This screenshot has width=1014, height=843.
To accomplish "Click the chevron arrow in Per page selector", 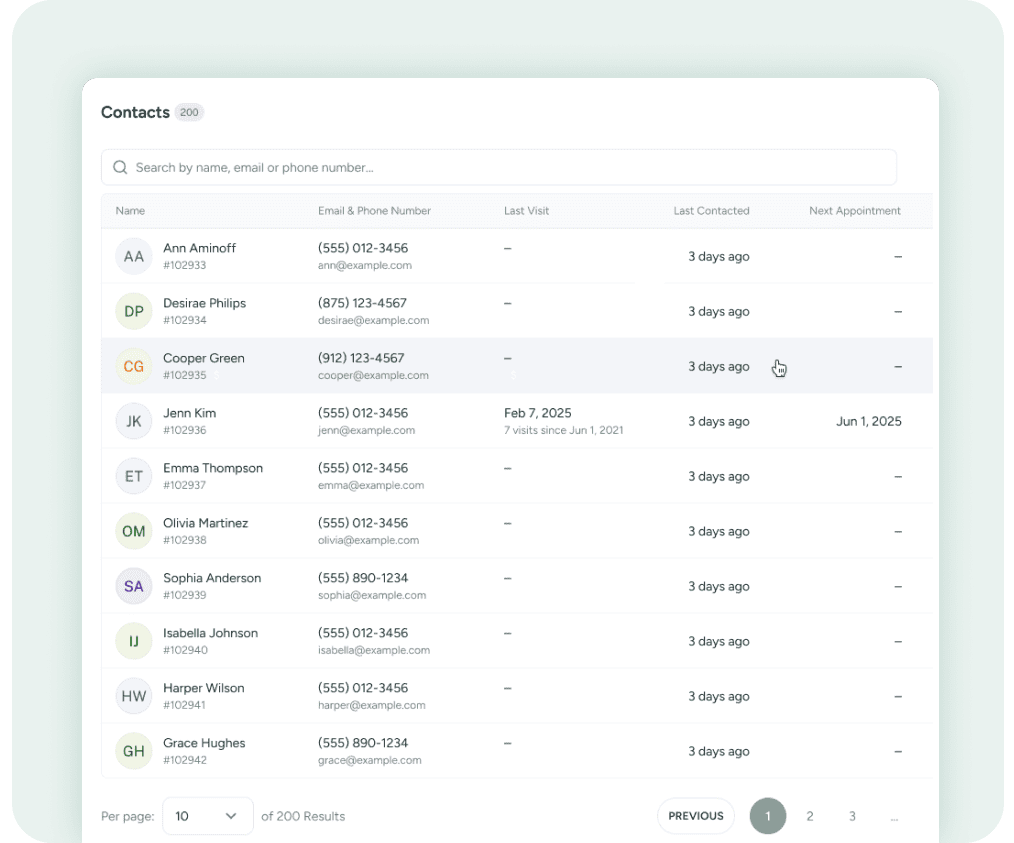I will pyautogui.click(x=231, y=816).
